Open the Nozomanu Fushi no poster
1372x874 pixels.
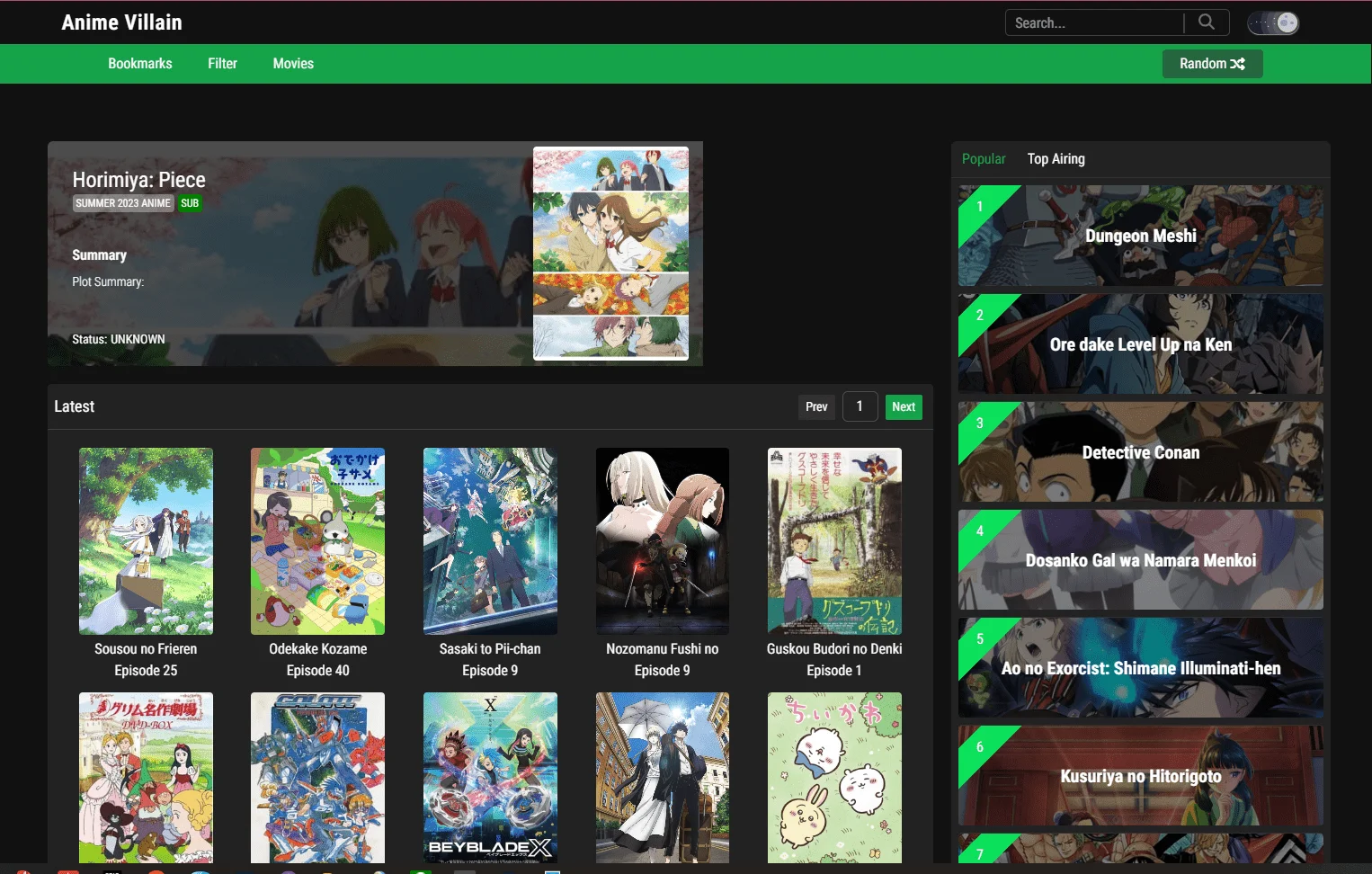coord(663,541)
